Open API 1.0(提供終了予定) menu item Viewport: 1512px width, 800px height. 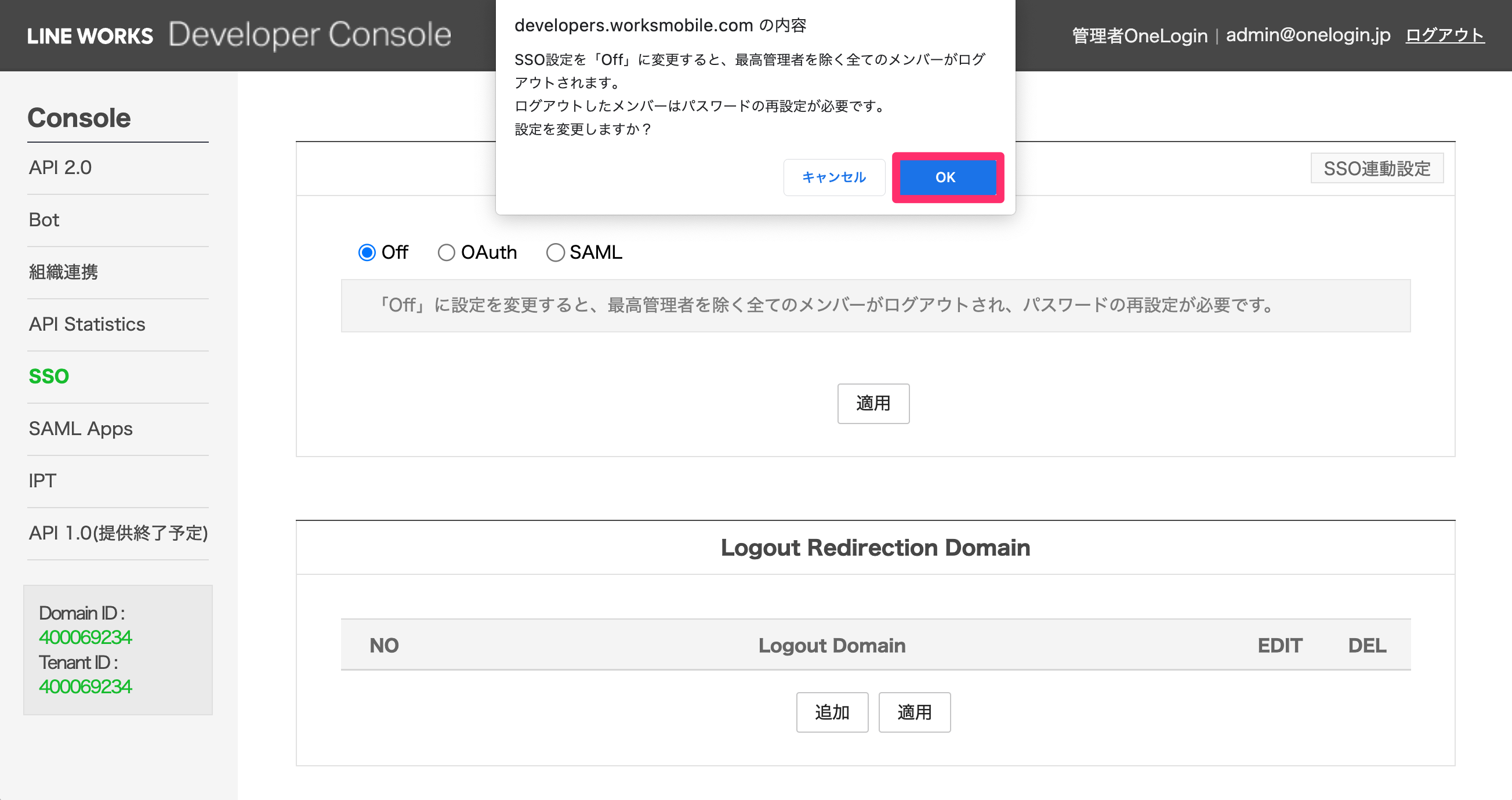tap(118, 534)
